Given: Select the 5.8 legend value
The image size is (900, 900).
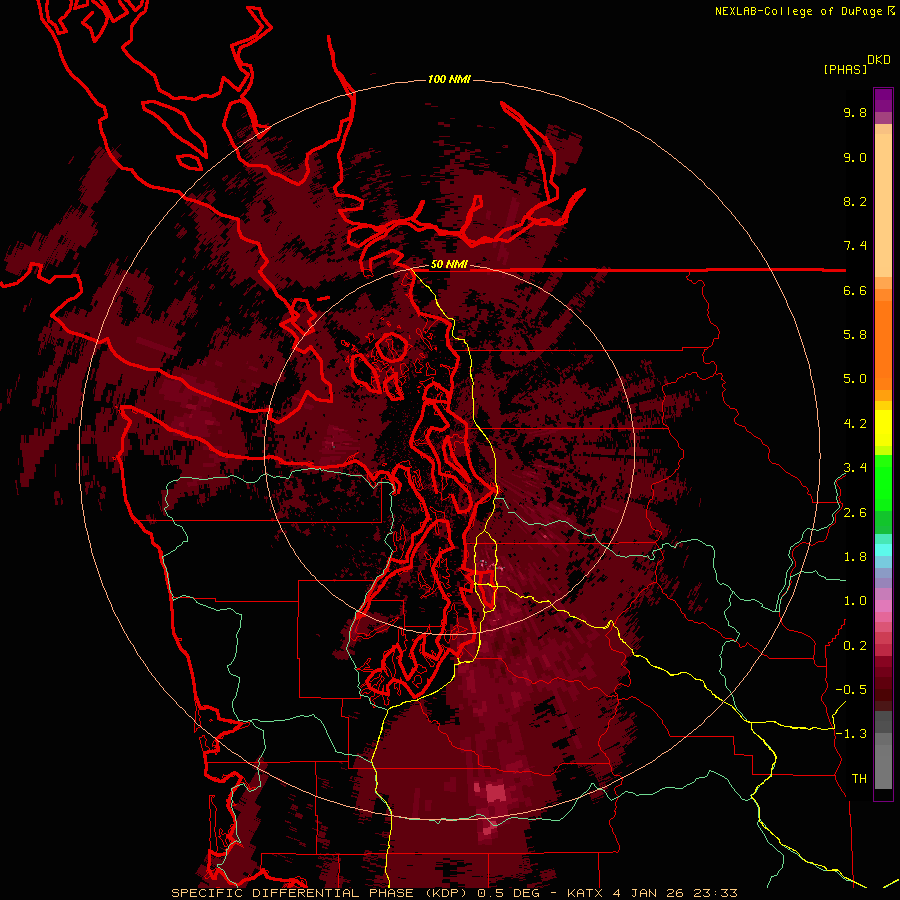Looking at the screenshot, I should point(855,335).
